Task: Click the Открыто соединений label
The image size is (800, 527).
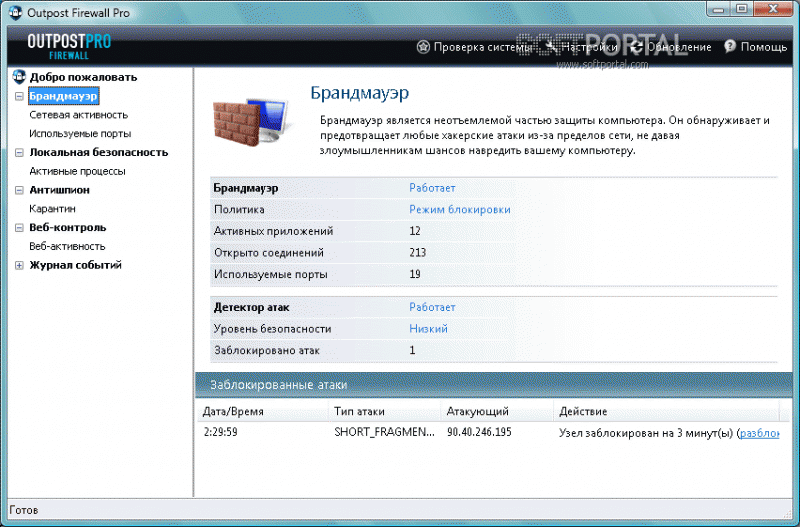Action: click(x=269, y=253)
